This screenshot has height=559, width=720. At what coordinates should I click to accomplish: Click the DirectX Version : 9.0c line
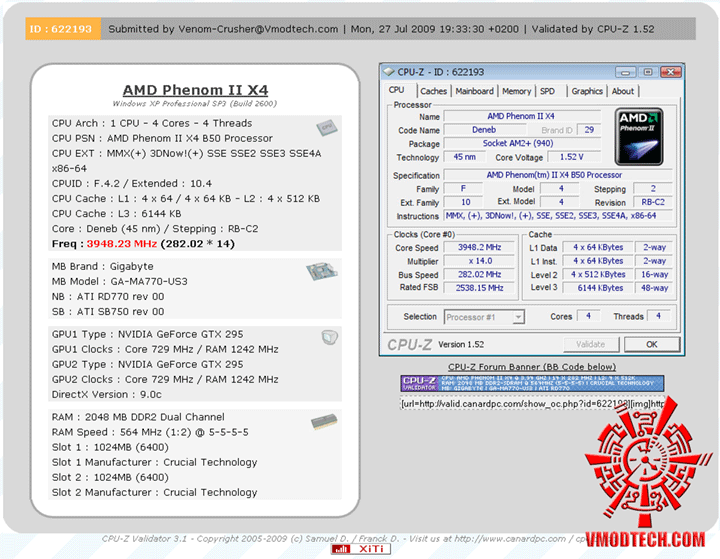tap(107, 394)
